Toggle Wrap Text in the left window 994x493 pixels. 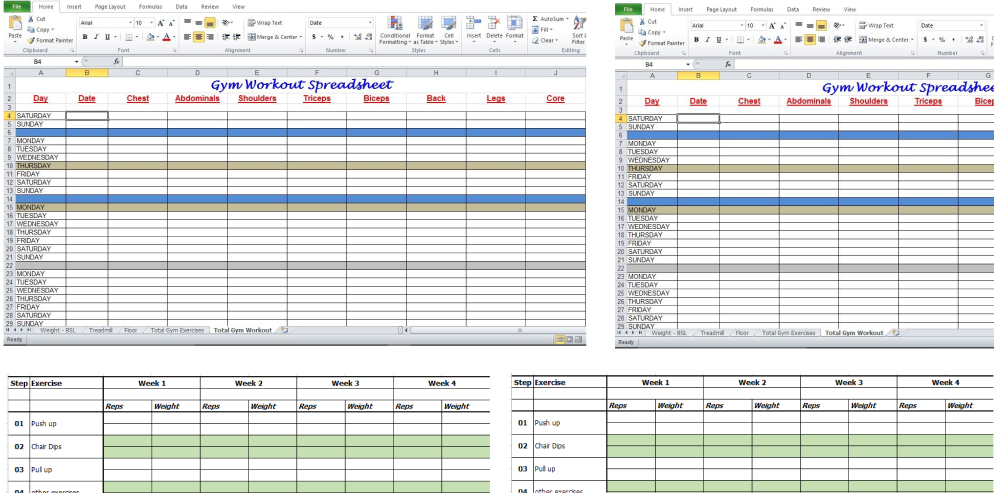click(x=265, y=22)
